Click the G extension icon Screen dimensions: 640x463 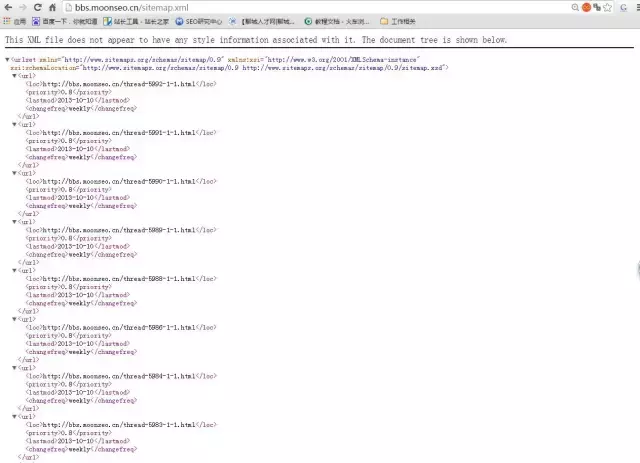point(623,7)
